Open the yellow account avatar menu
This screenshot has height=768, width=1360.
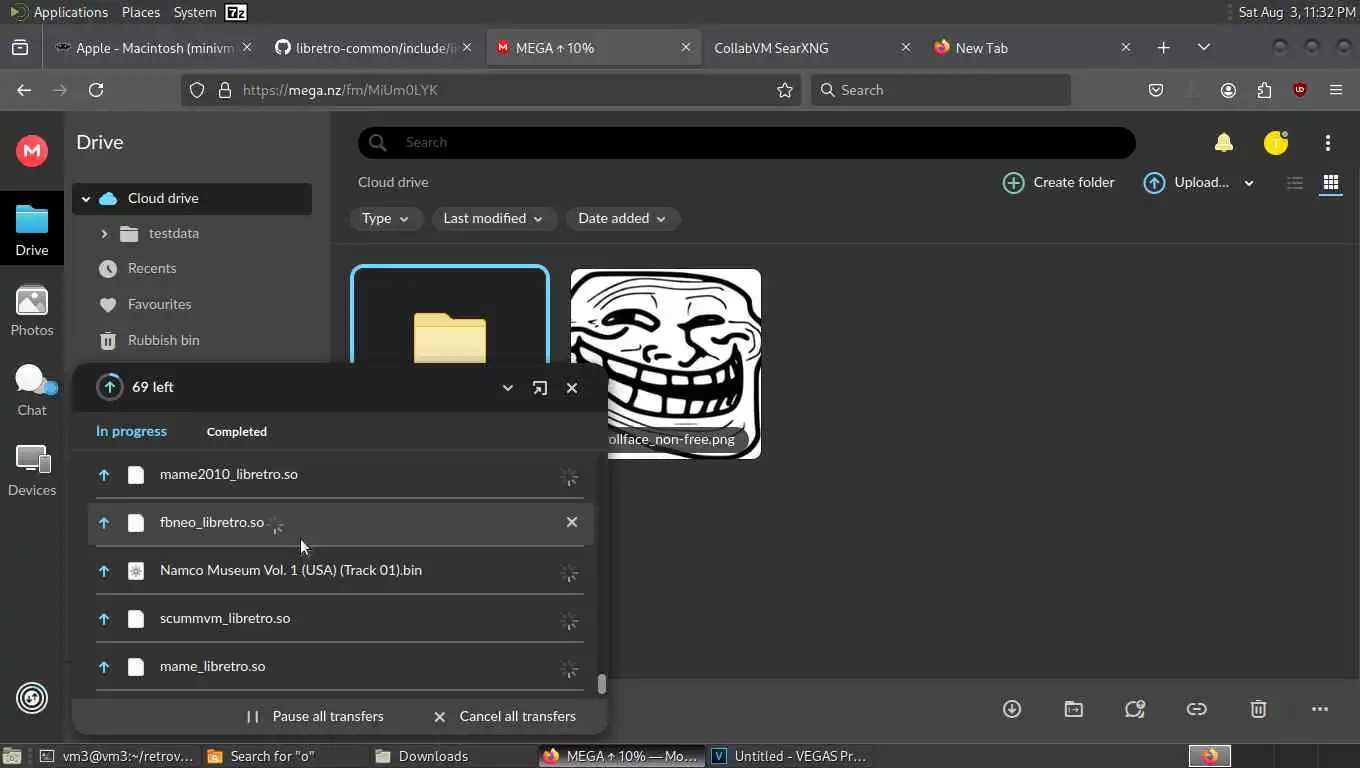1276,143
